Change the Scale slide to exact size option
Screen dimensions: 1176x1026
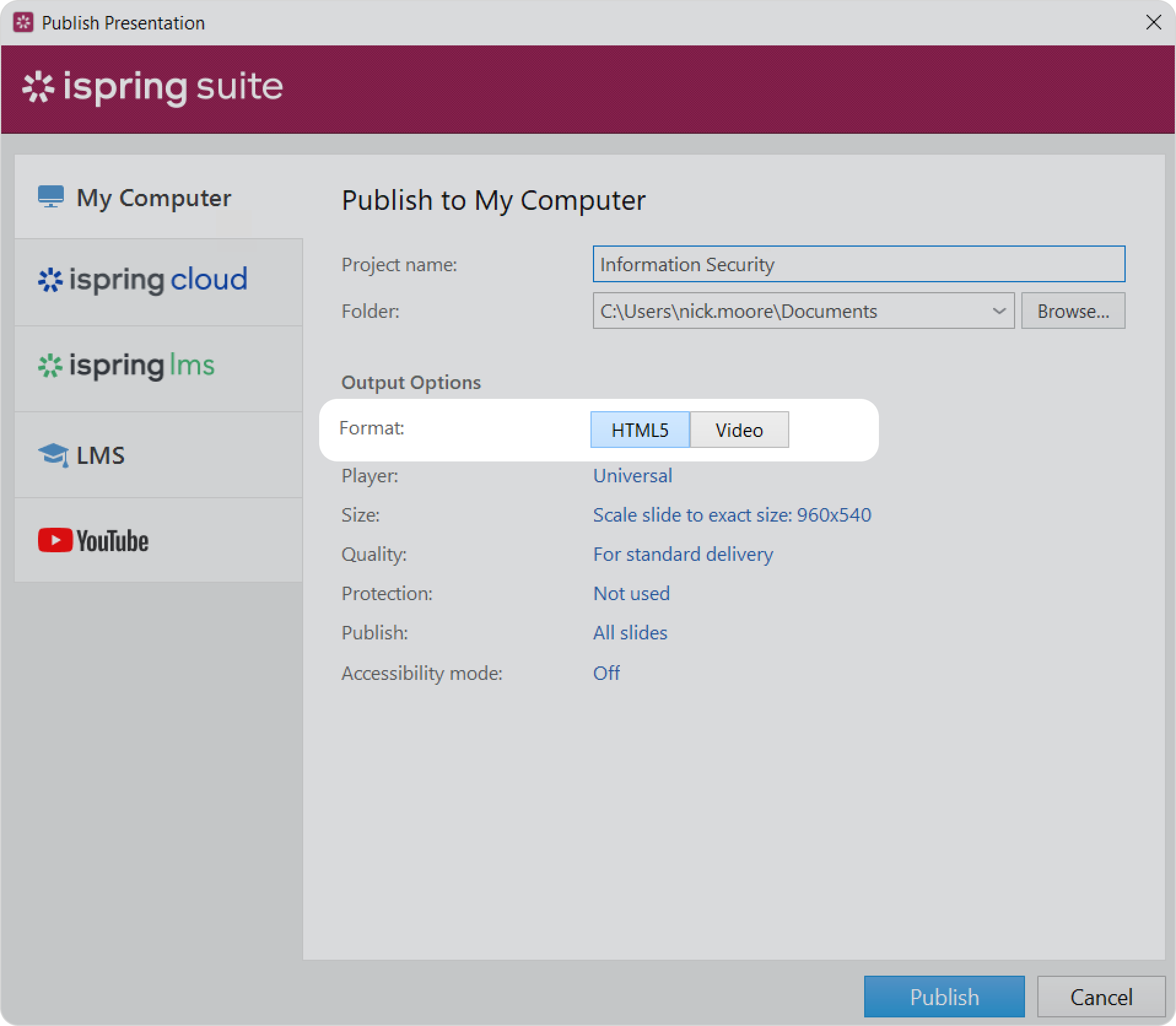point(732,515)
